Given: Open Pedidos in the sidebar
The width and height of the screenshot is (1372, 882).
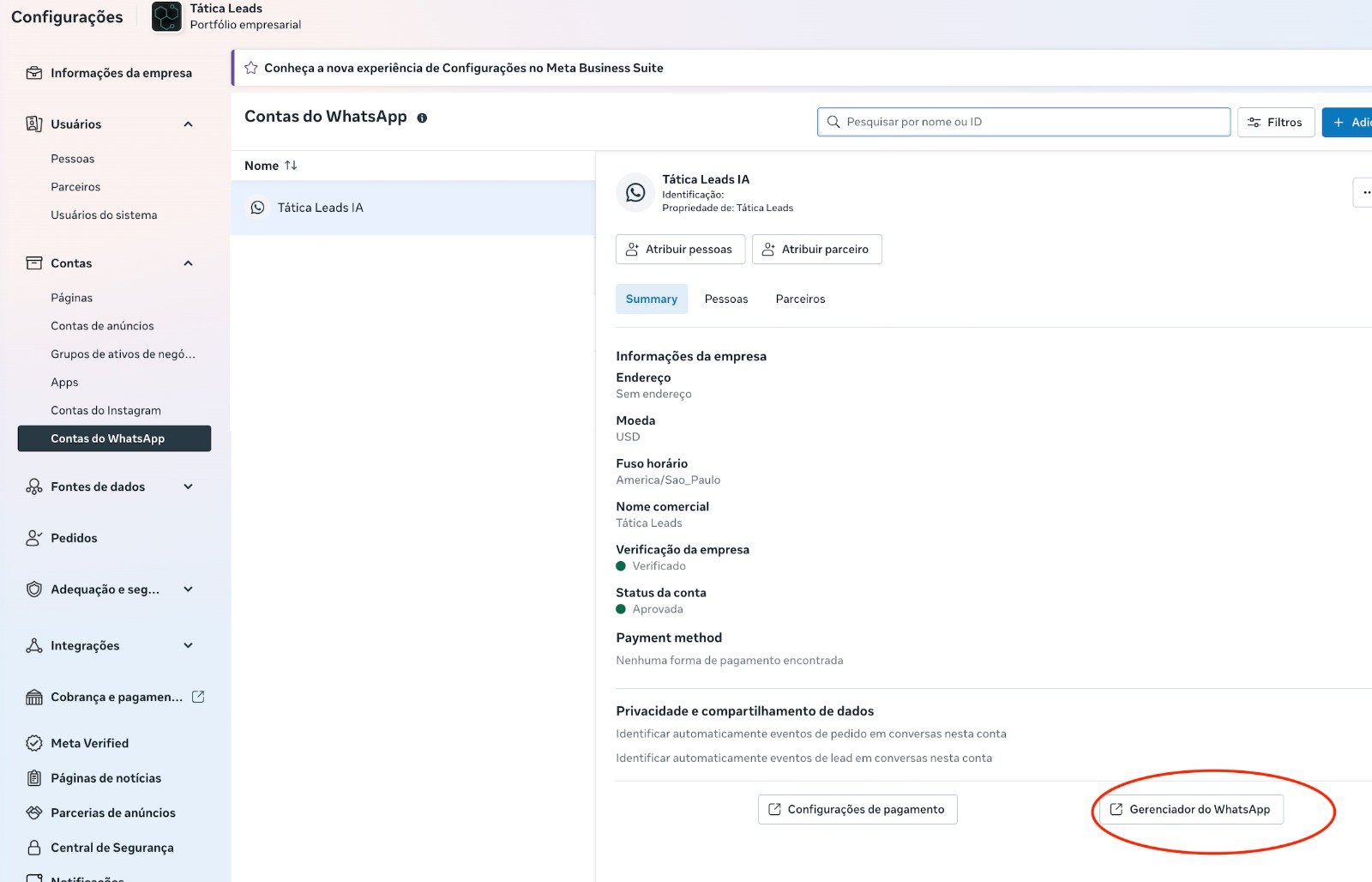Looking at the screenshot, I should tap(74, 538).
